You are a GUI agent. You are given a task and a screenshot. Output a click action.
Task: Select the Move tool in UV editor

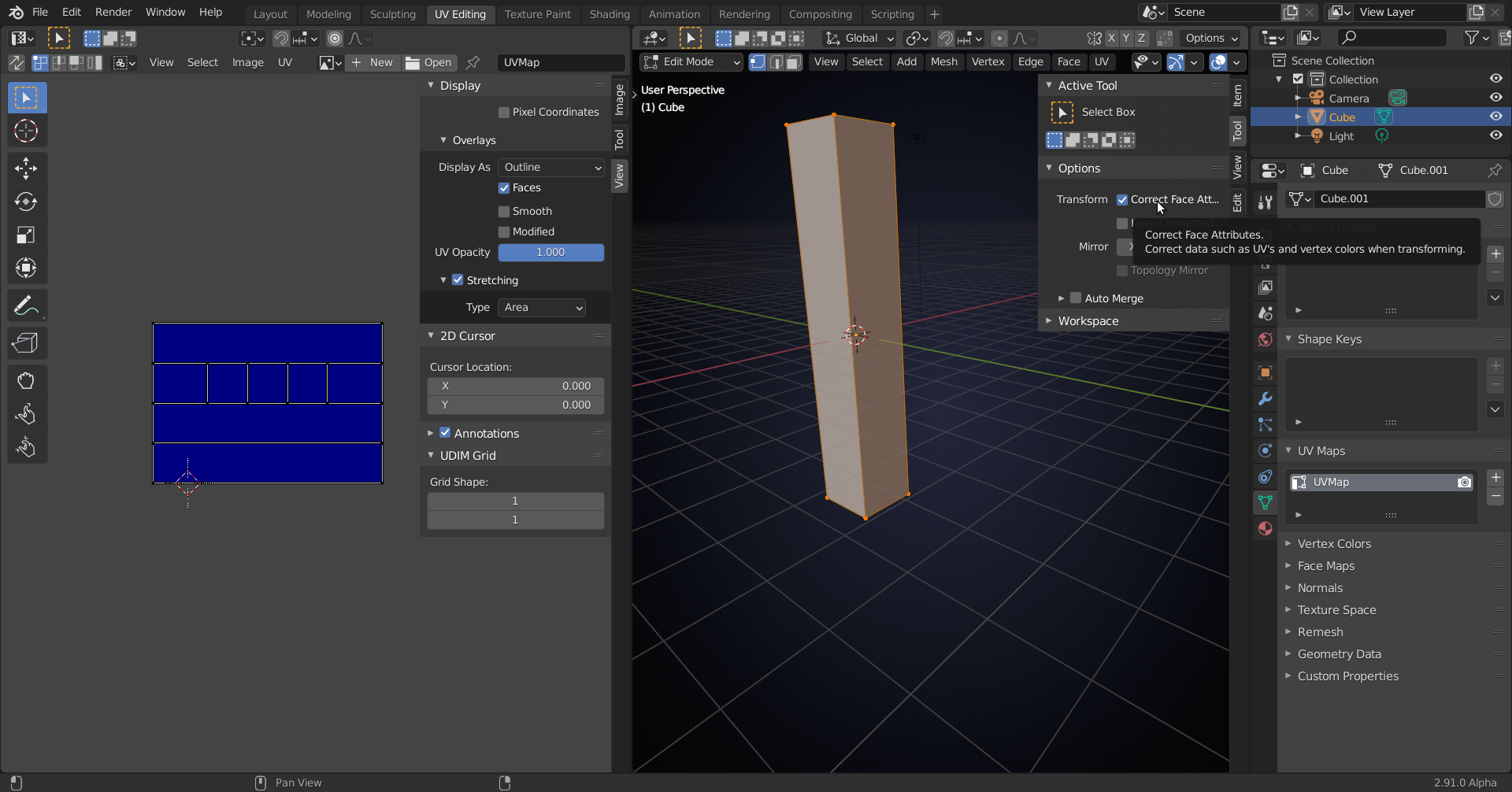click(26, 168)
